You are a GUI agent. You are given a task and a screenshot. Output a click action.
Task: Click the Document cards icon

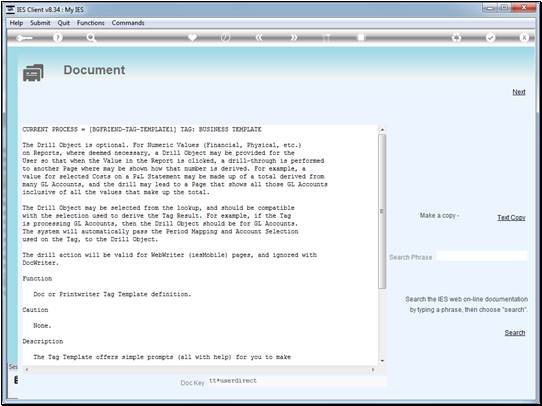tap(33, 73)
